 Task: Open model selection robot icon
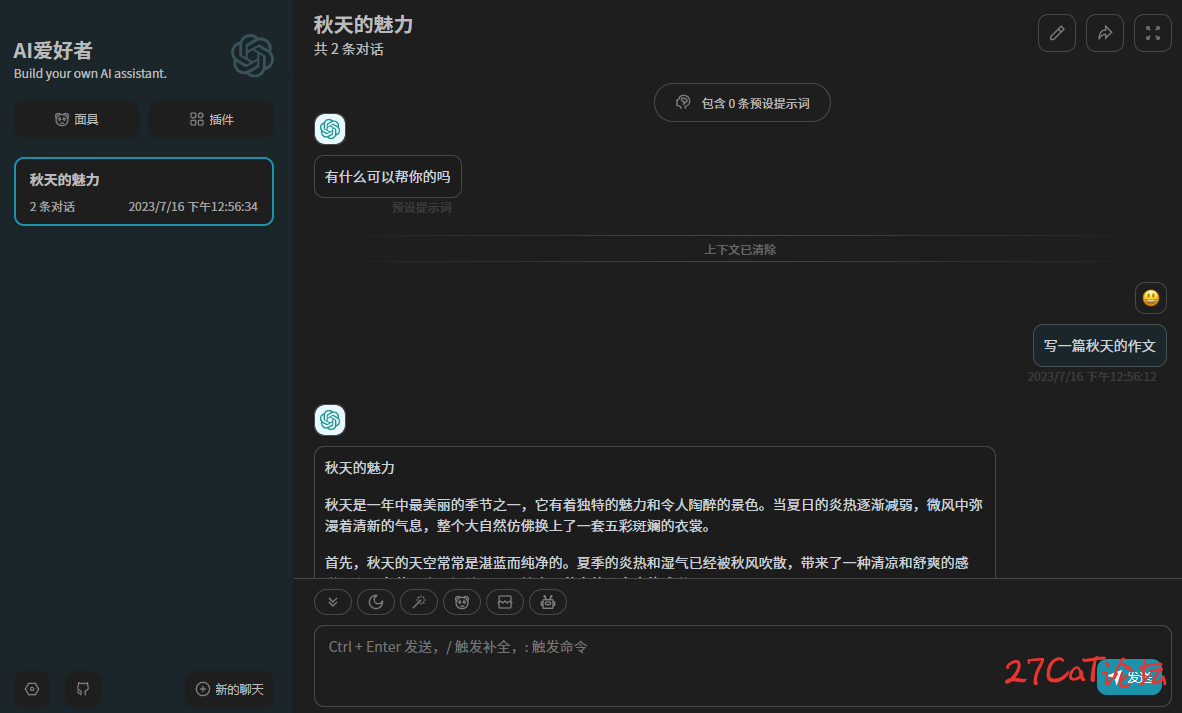(x=548, y=601)
